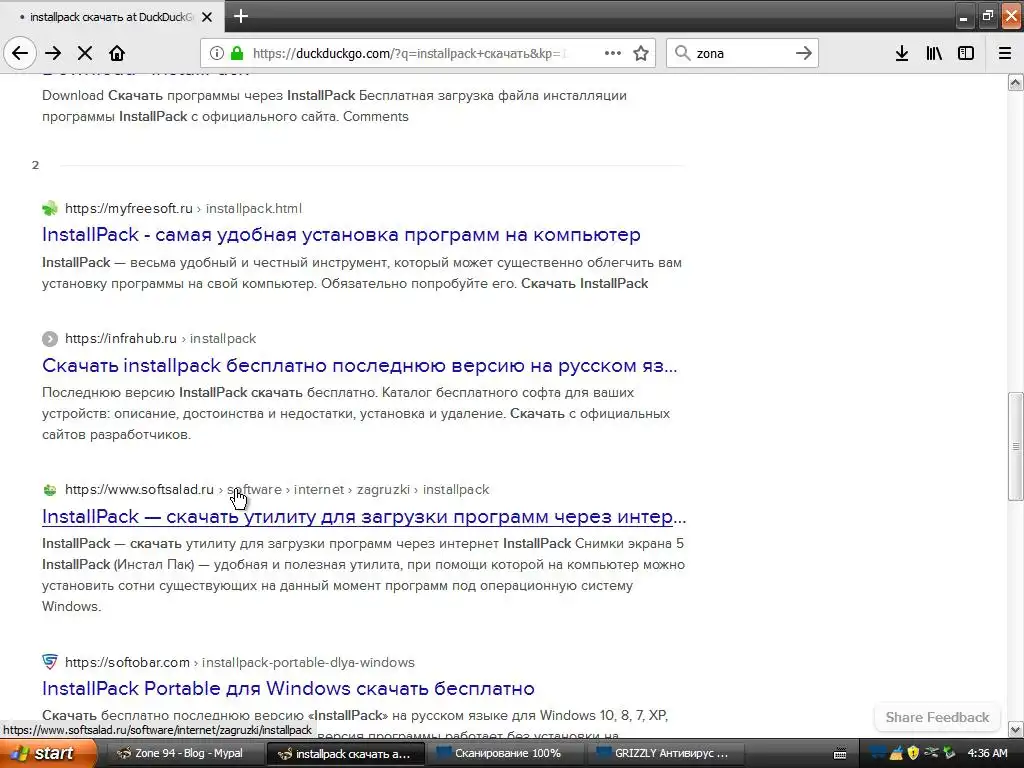The image size is (1024, 768).
Task: Open Скачать installpack бесплатно последнюю версию result
Action: click(359, 366)
